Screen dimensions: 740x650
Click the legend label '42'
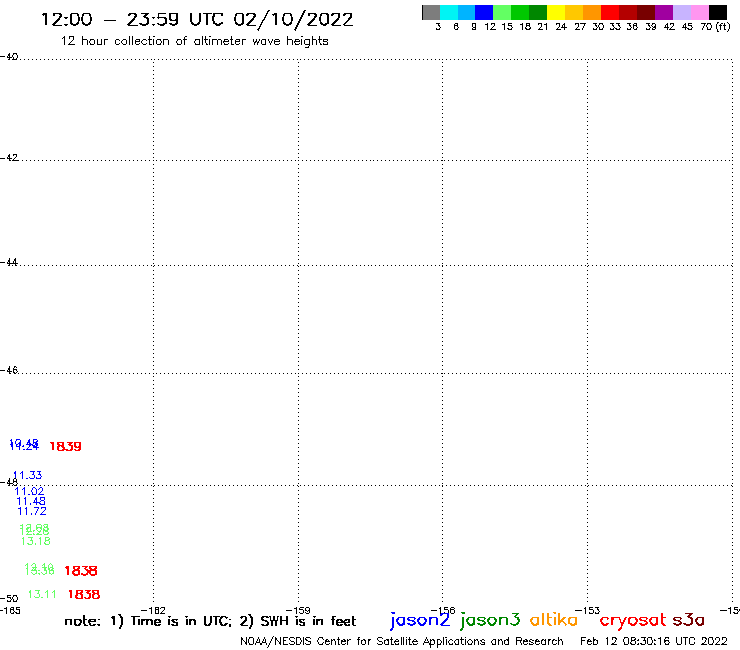click(669, 27)
